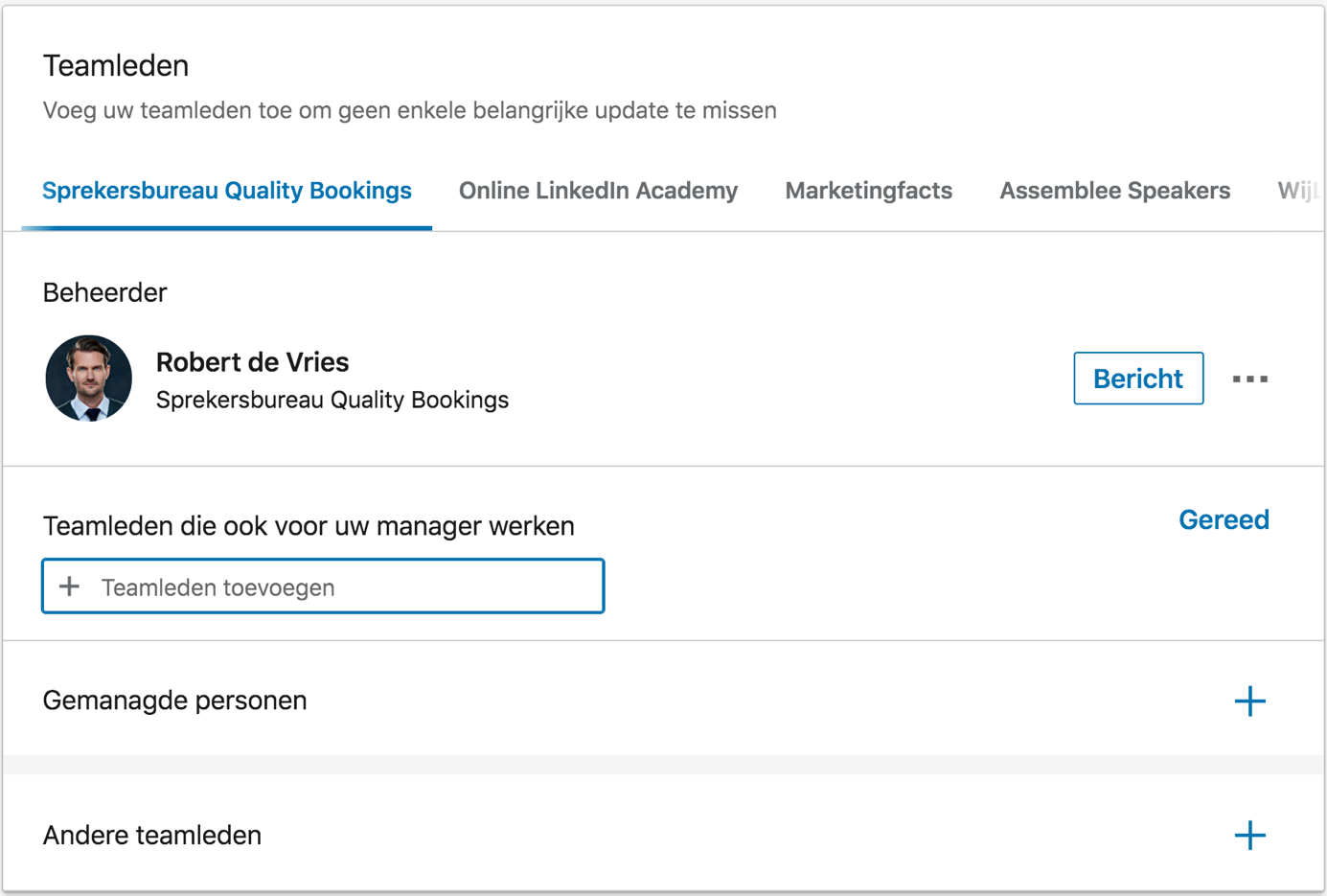Open the three-dot menu for Robert de Vries
The image size is (1327, 896).
1249,379
